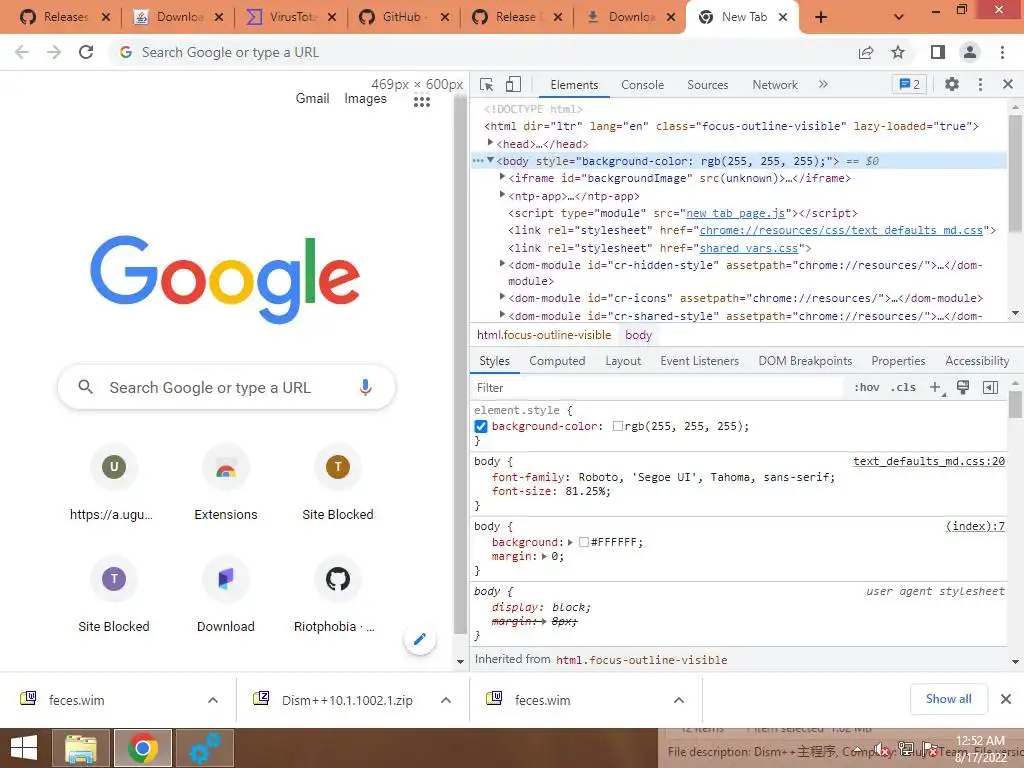Open File Explorer from taskbar
This screenshot has height=768, width=1024.
pos(81,748)
